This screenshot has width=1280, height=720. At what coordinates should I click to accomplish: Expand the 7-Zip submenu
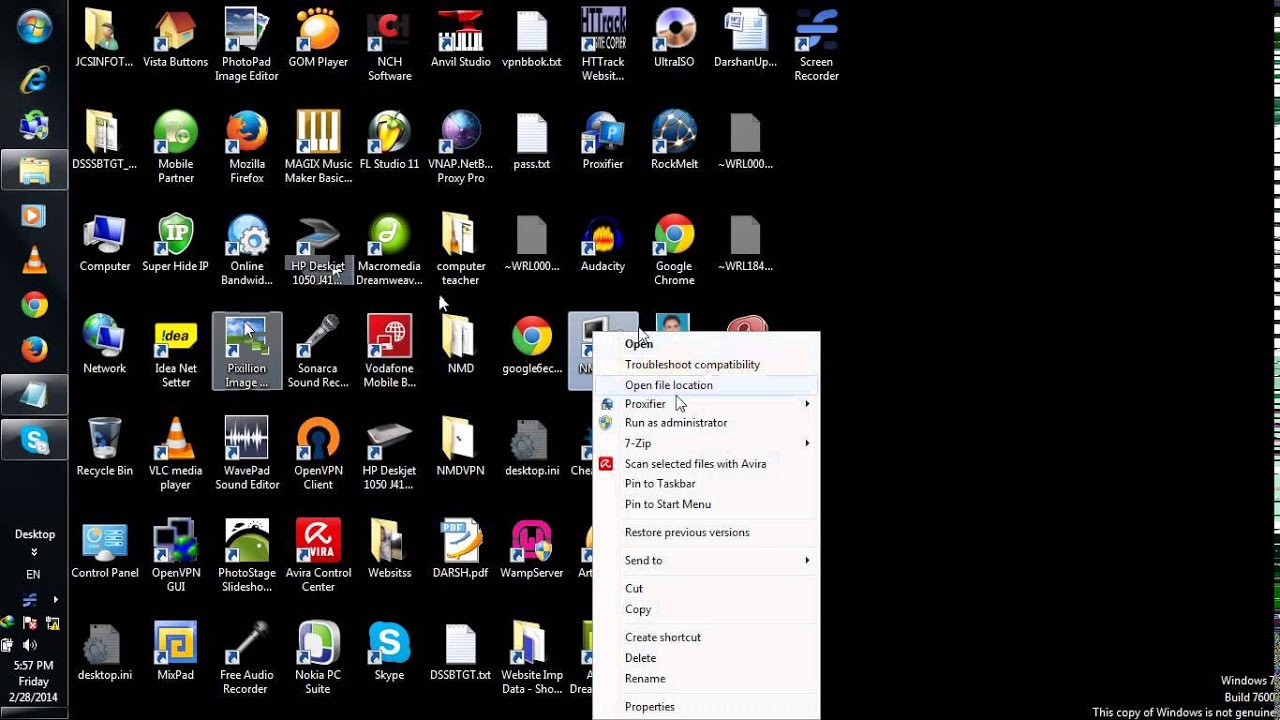tap(706, 443)
